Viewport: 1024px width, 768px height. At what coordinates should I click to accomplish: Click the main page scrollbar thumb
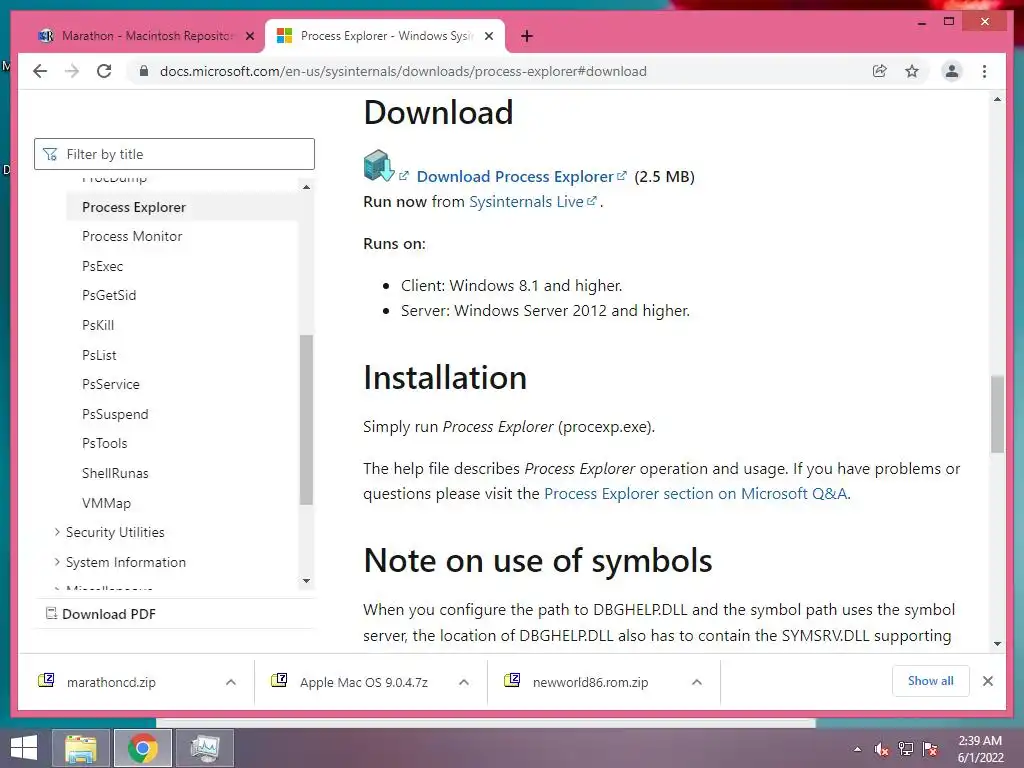tap(997, 414)
